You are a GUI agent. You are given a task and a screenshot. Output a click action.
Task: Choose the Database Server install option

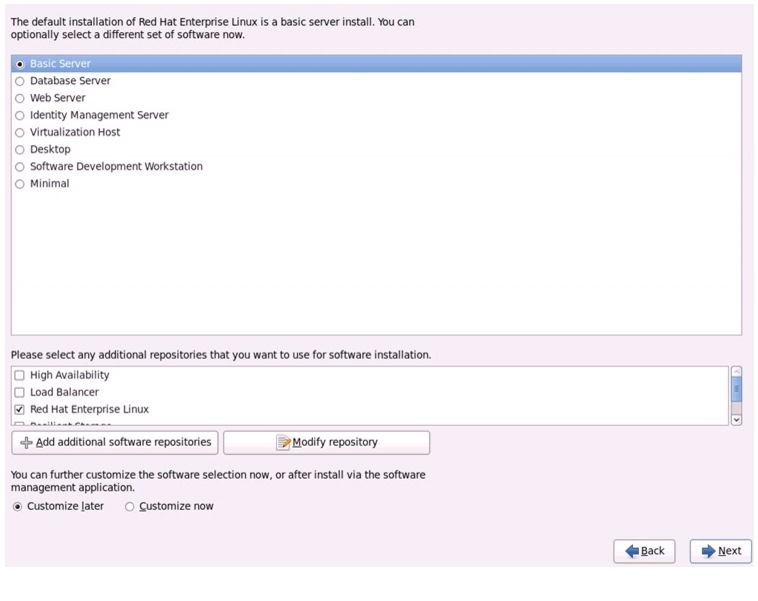pyautogui.click(x=20, y=81)
